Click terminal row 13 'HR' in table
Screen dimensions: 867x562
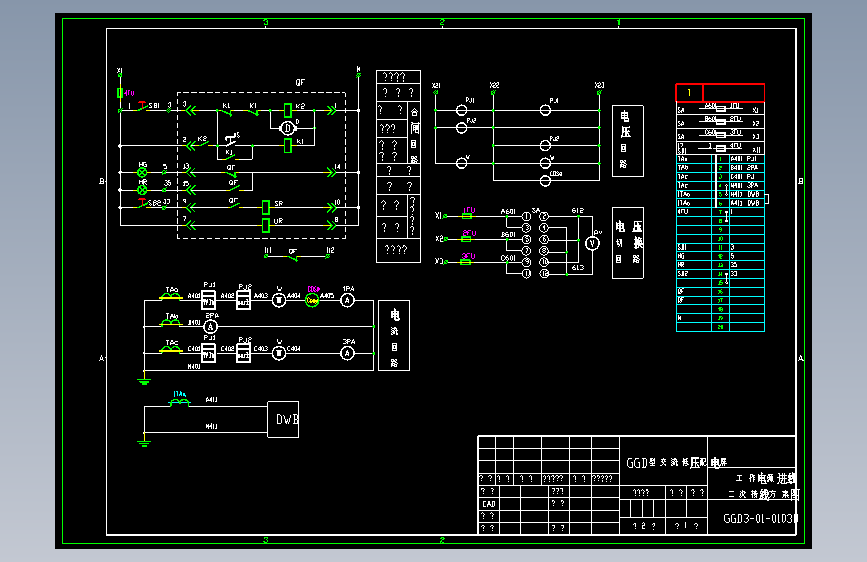point(720,265)
